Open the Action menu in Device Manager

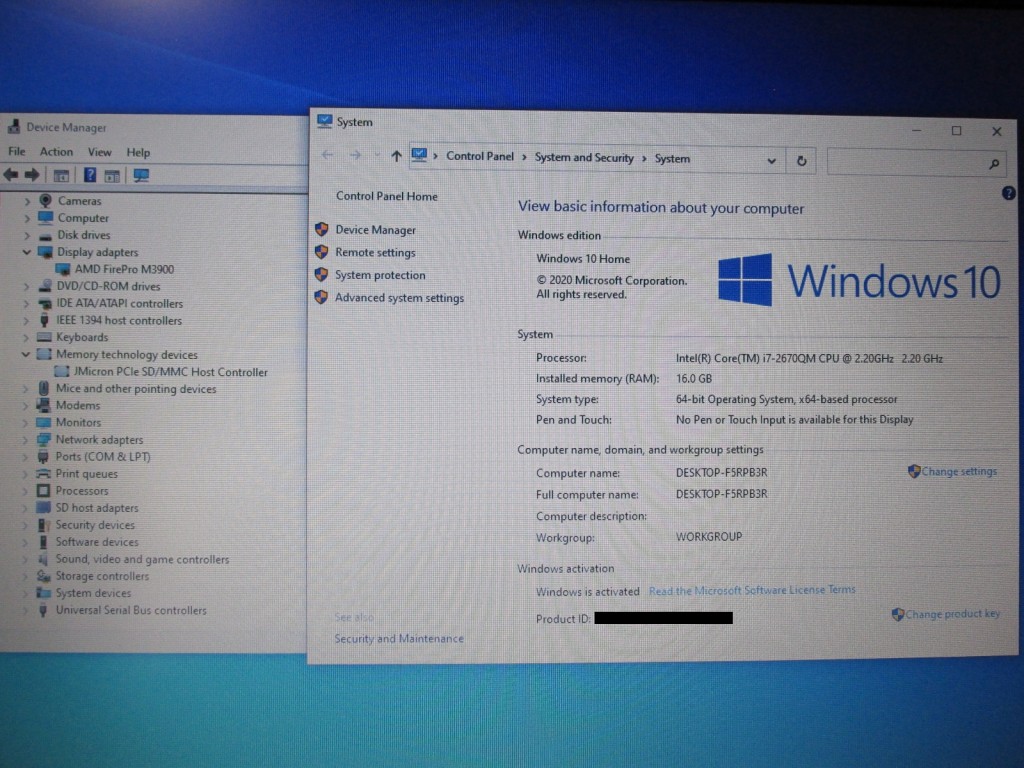point(56,152)
